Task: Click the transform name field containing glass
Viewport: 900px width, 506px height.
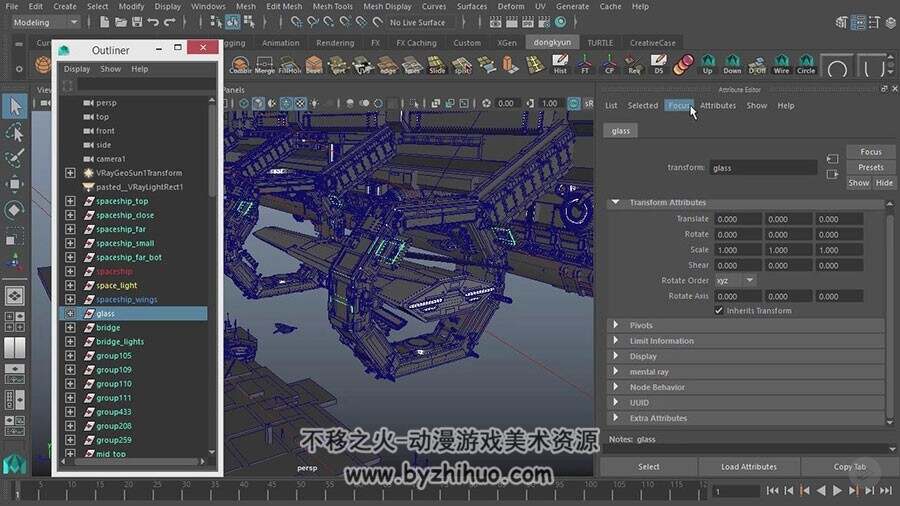Action: click(763, 168)
